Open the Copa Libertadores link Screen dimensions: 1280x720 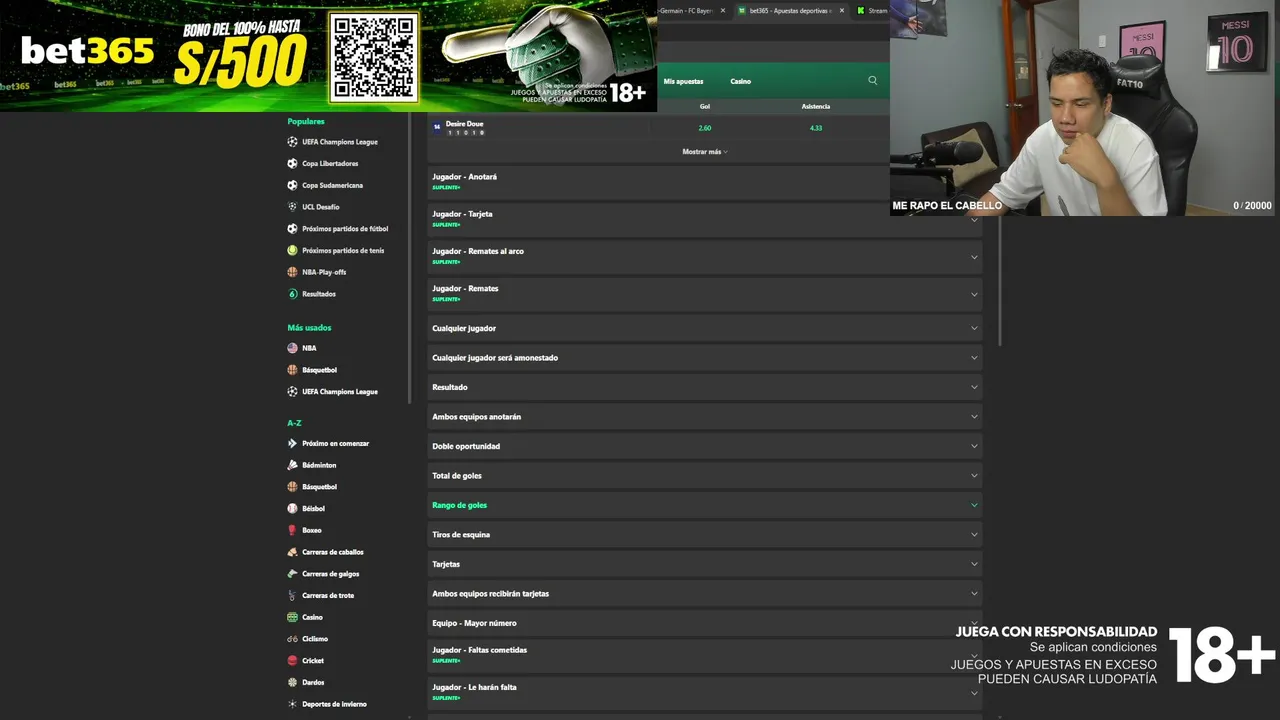point(330,163)
